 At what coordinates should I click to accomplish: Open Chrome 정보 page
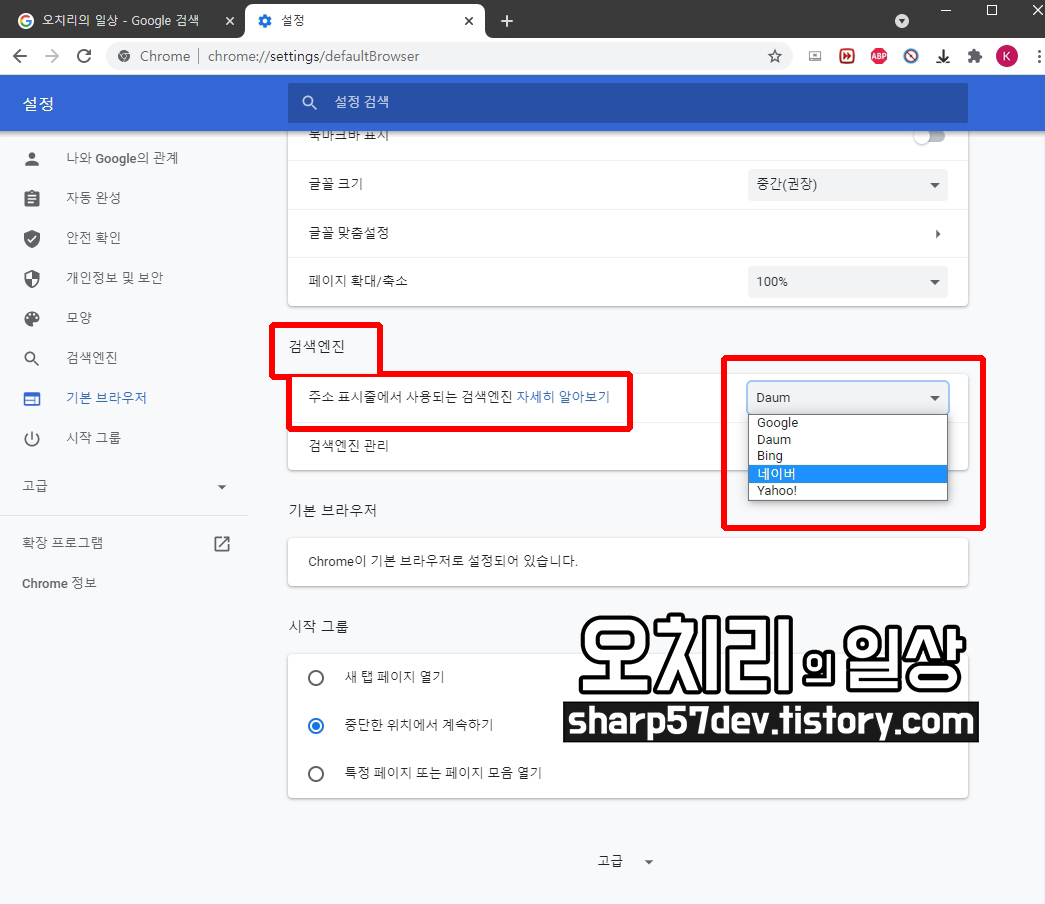(x=59, y=583)
